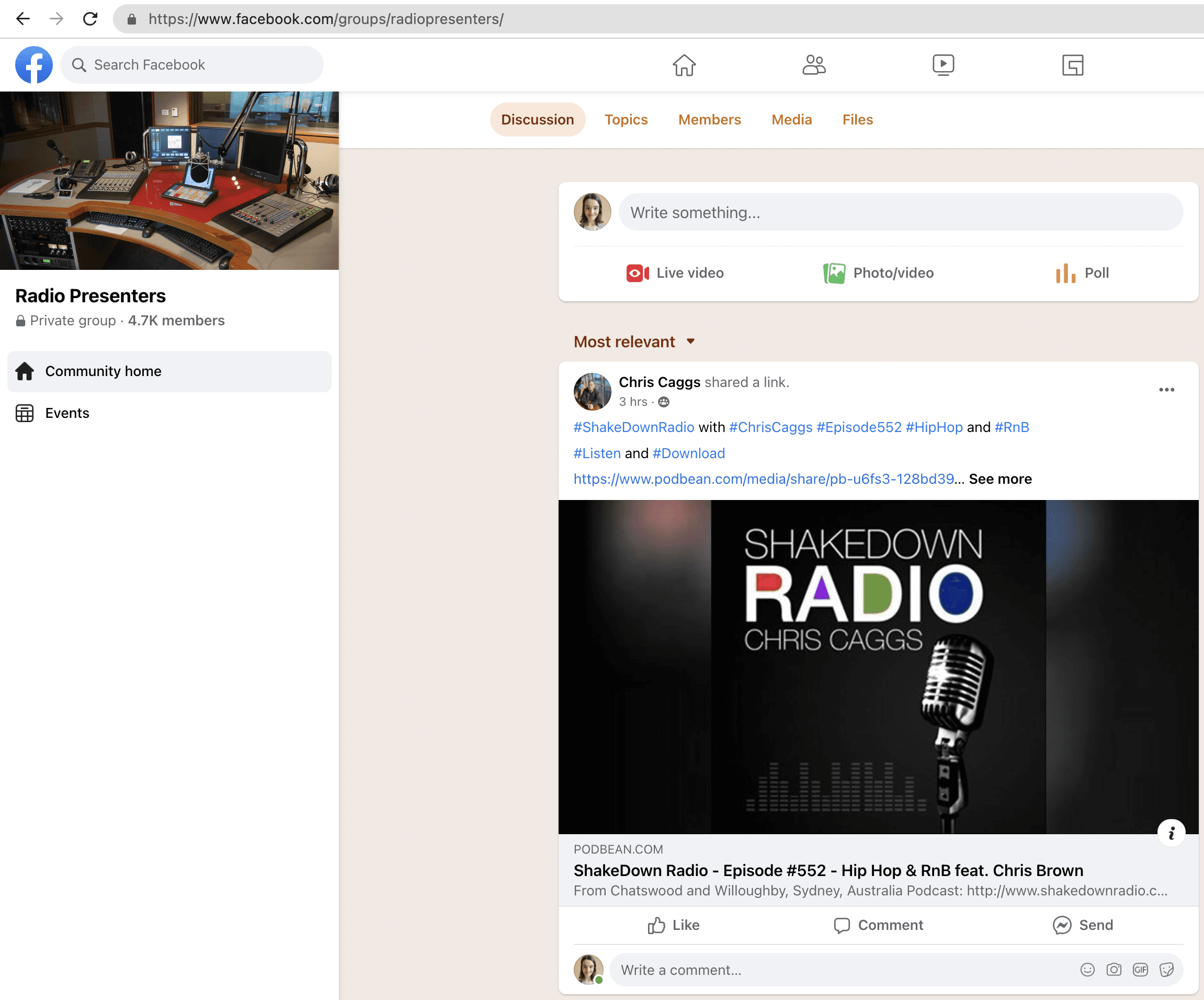Click the #Listen hashtag
Viewport: 1204px width, 1000px height.
tap(597, 453)
